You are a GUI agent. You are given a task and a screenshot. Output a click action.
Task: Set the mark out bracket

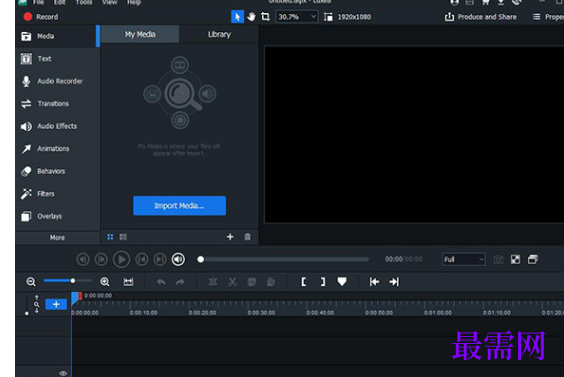click(x=323, y=282)
